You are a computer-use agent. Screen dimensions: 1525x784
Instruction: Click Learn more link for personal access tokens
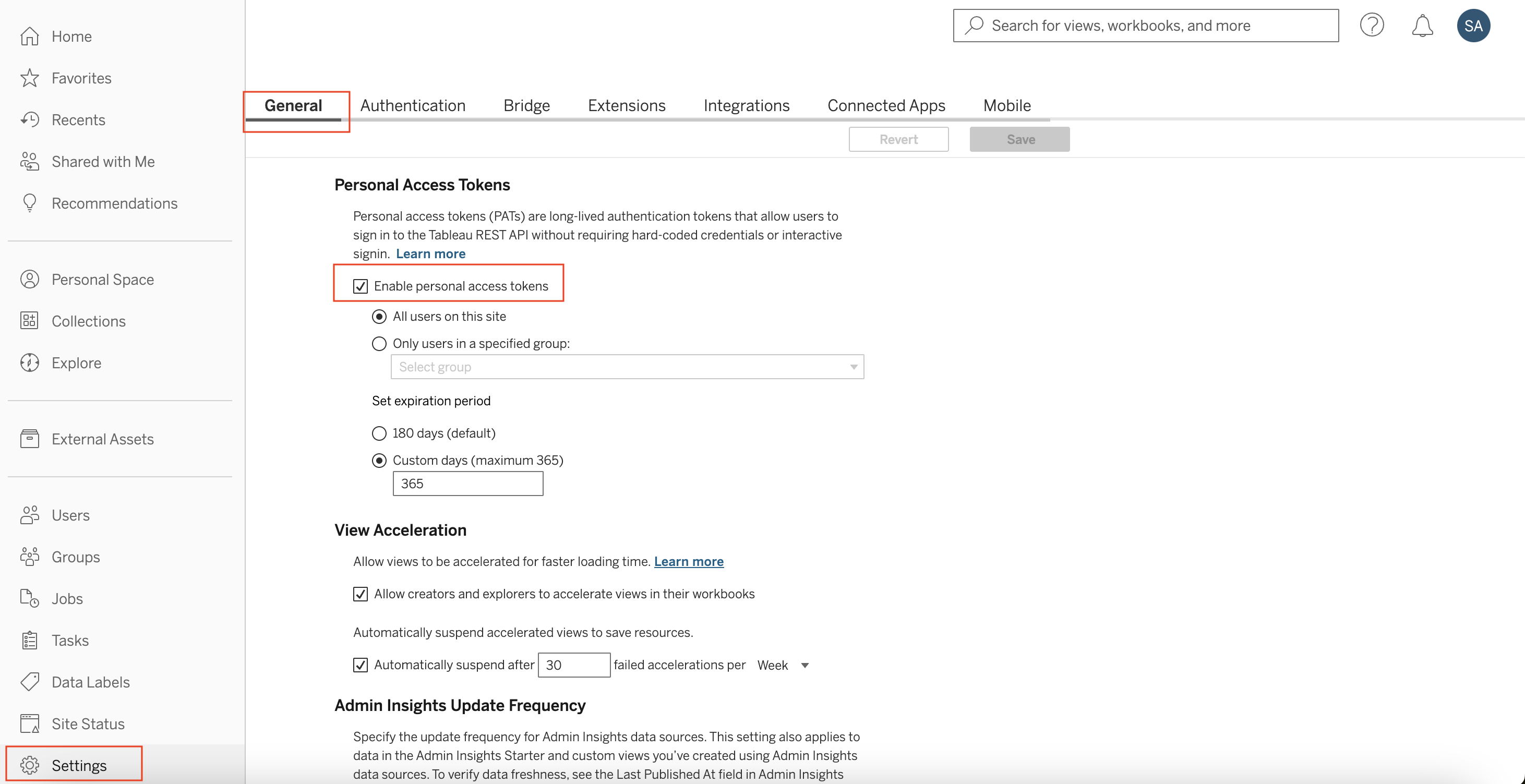pyautogui.click(x=430, y=253)
